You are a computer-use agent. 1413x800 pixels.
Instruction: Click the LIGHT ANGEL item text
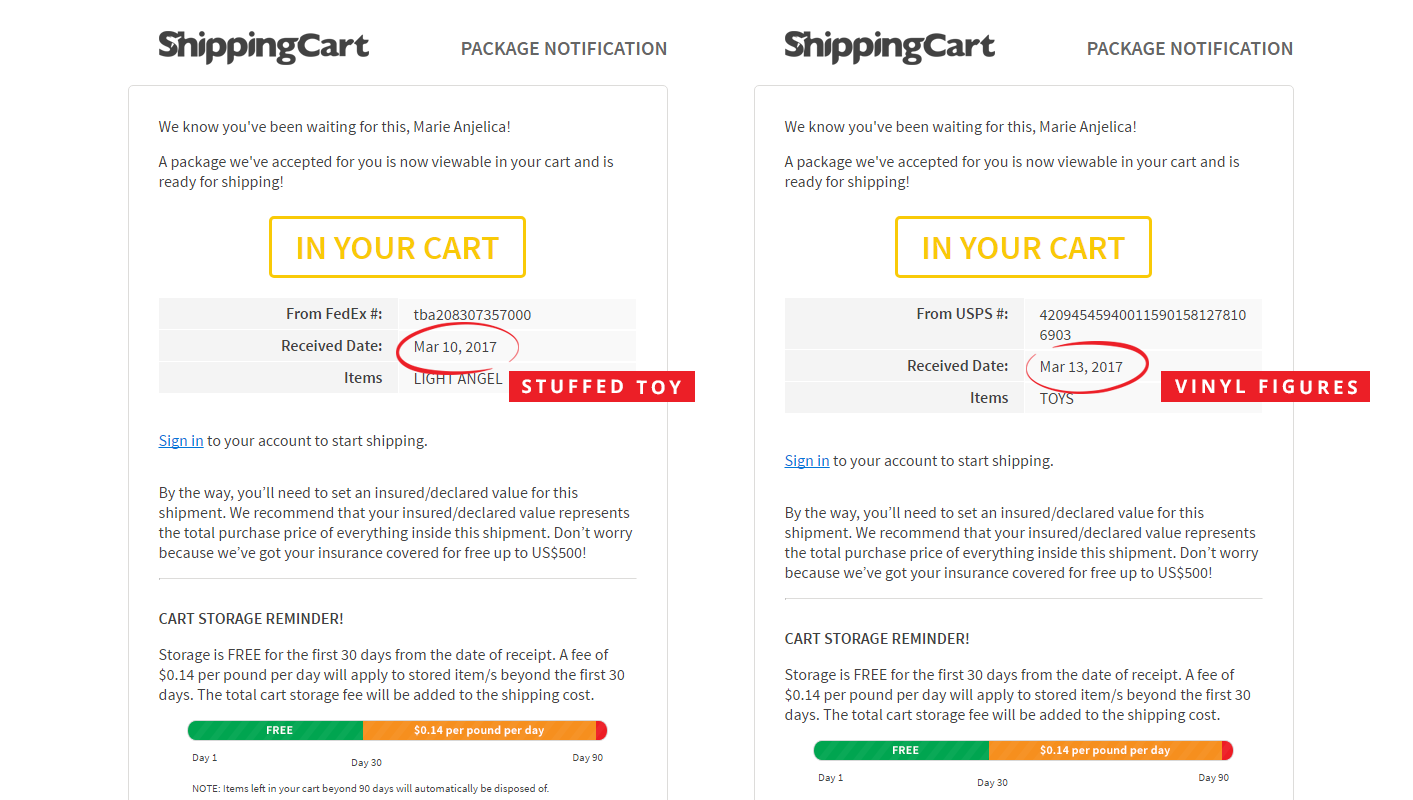(x=458, y=378)
